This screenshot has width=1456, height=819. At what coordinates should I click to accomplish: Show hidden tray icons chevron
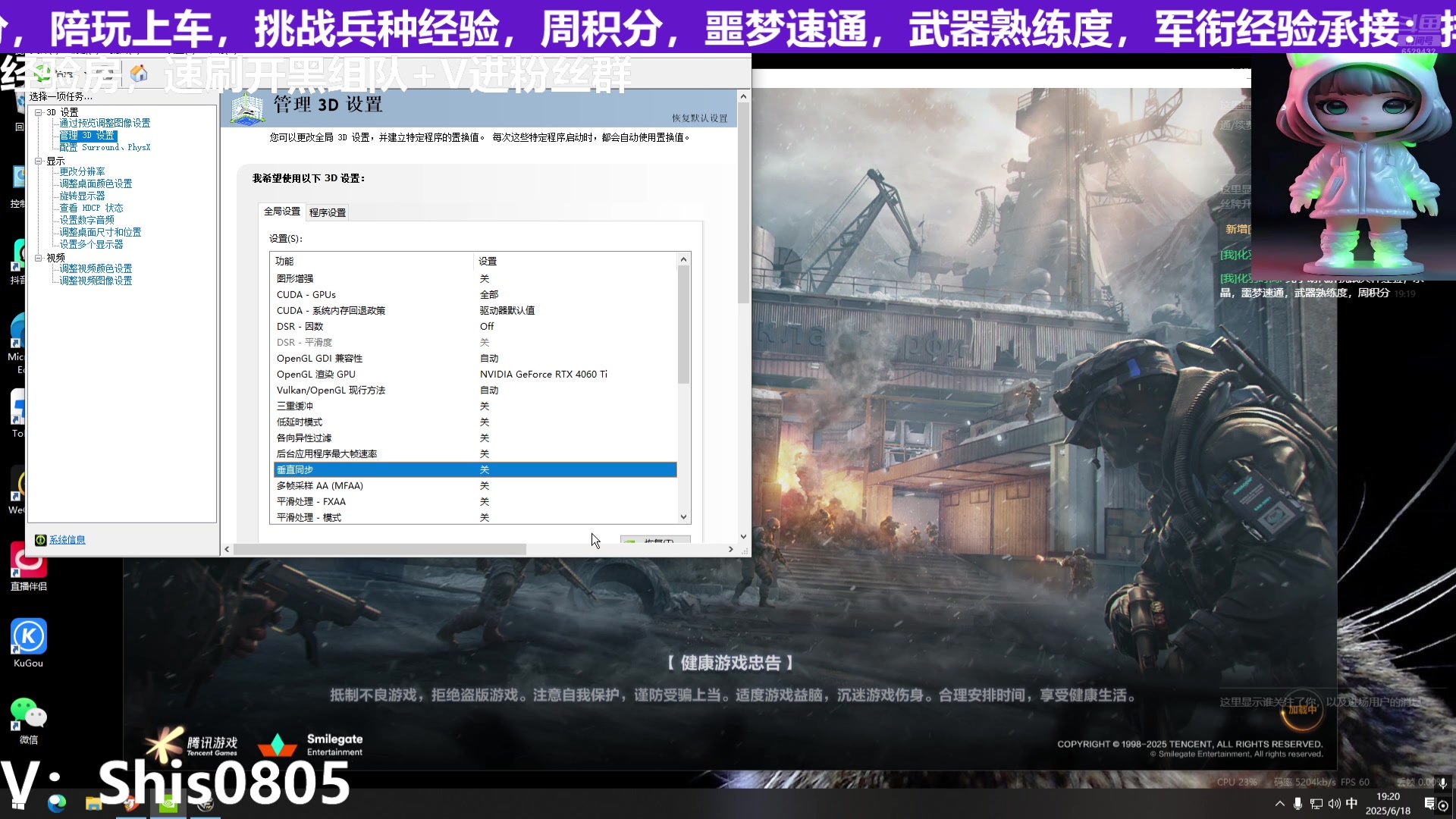click(x=1280, y=803)
